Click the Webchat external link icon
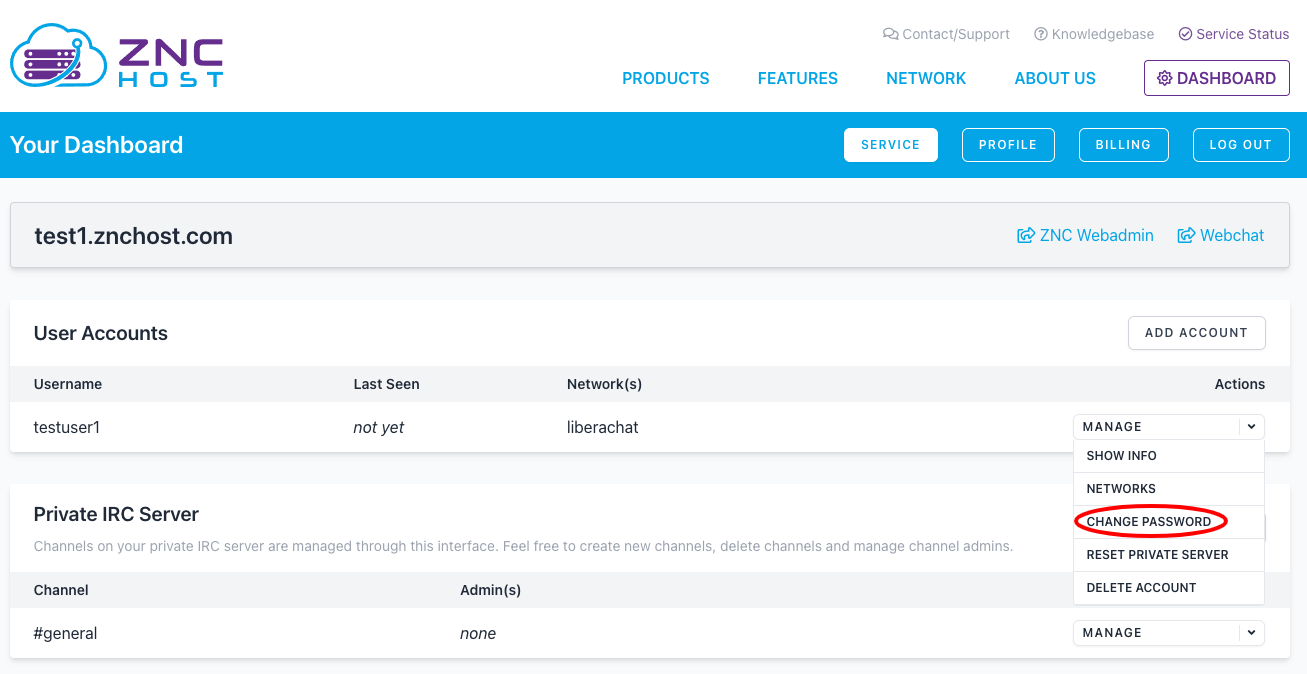This screenshot has width=1307, height=674. tap(1186, 236)
